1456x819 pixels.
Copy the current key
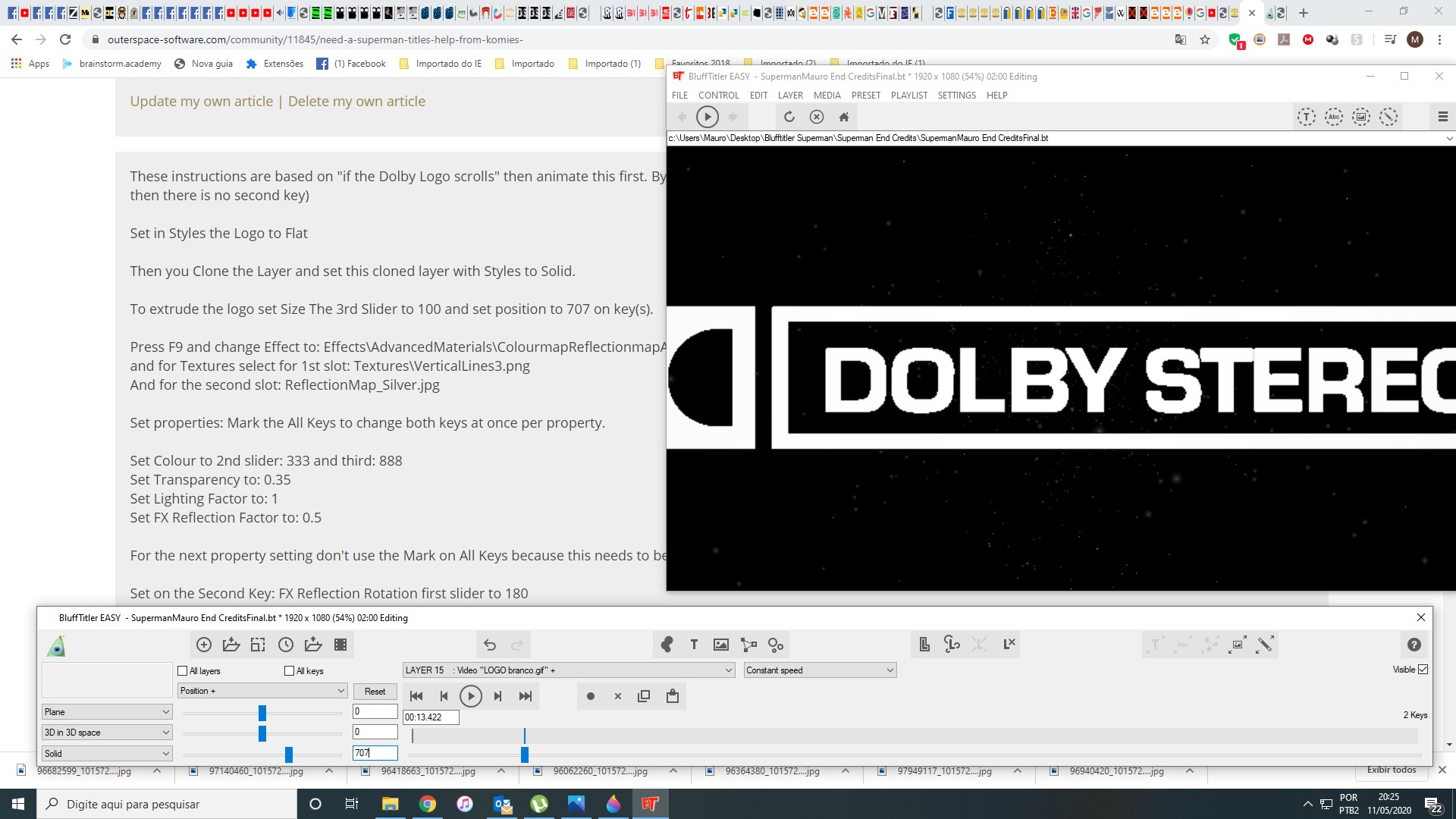pyautogui.click(x=644, y=696)
